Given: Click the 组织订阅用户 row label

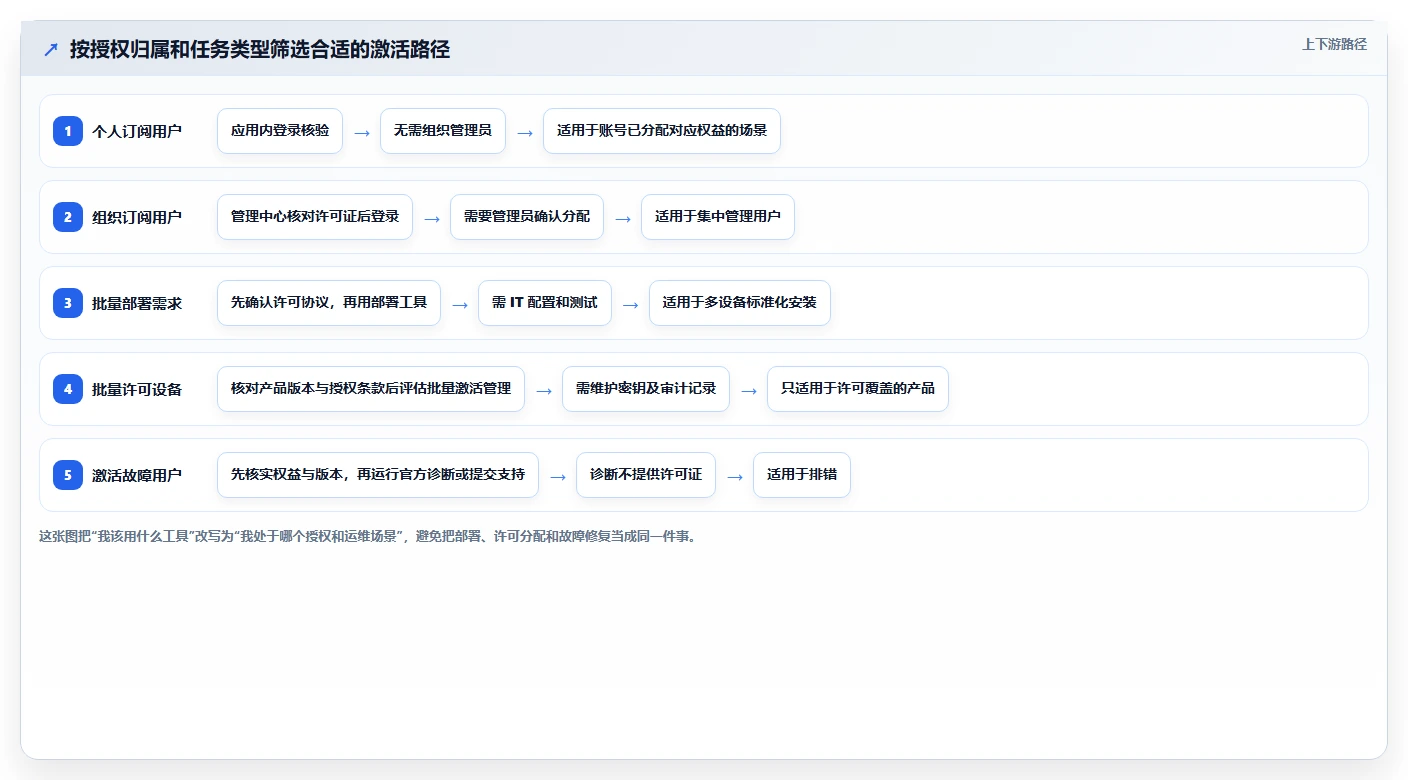Looking at the screenshot, I should coord(137,217).
